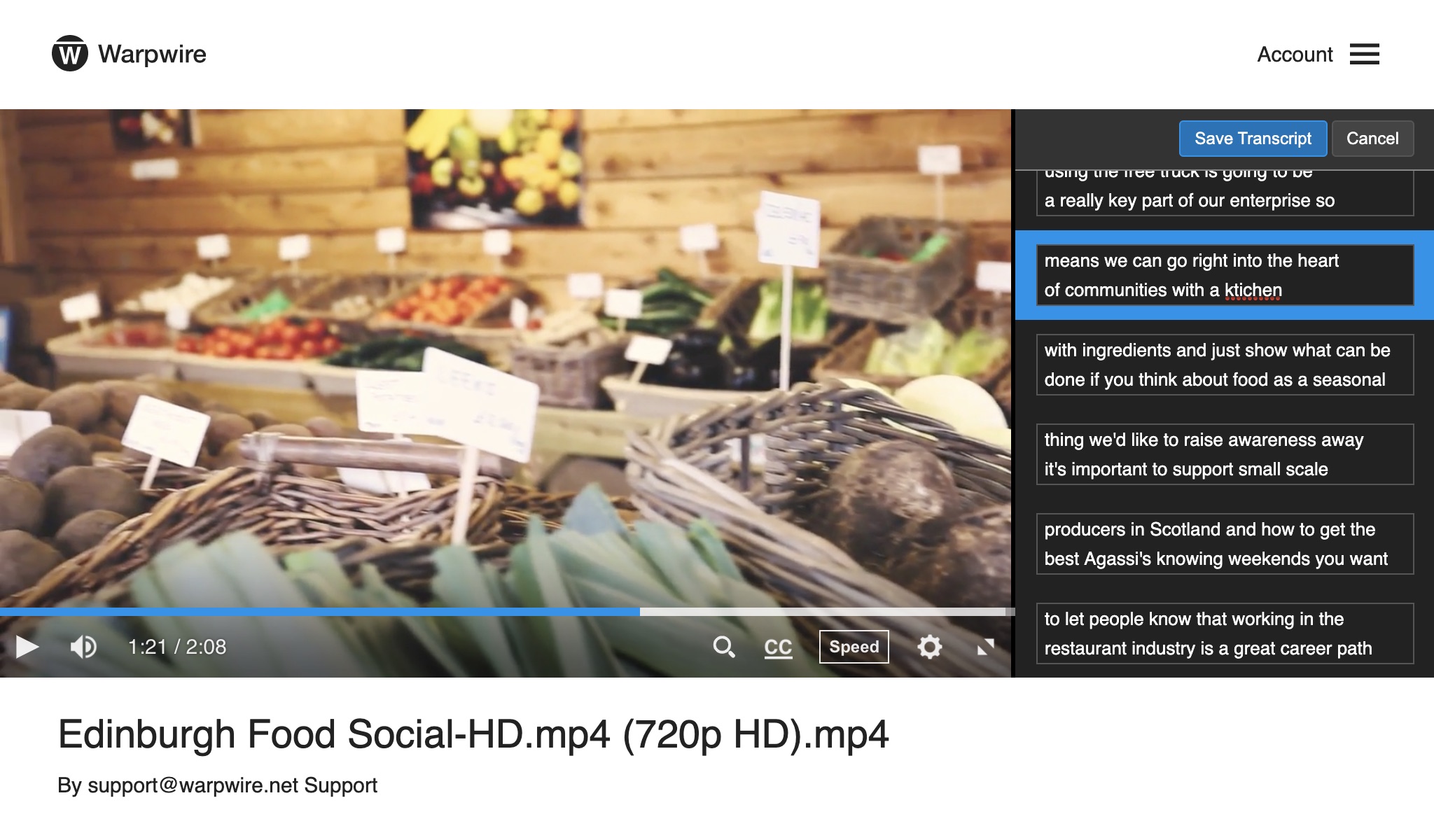Open transcript search with magnifier icon

click(723, 647)
